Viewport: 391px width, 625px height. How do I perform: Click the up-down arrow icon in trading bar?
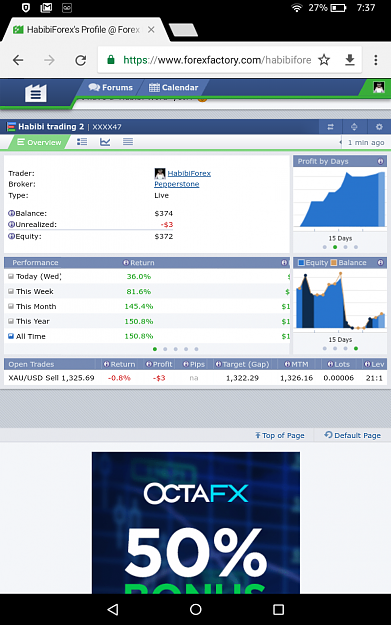354,127
